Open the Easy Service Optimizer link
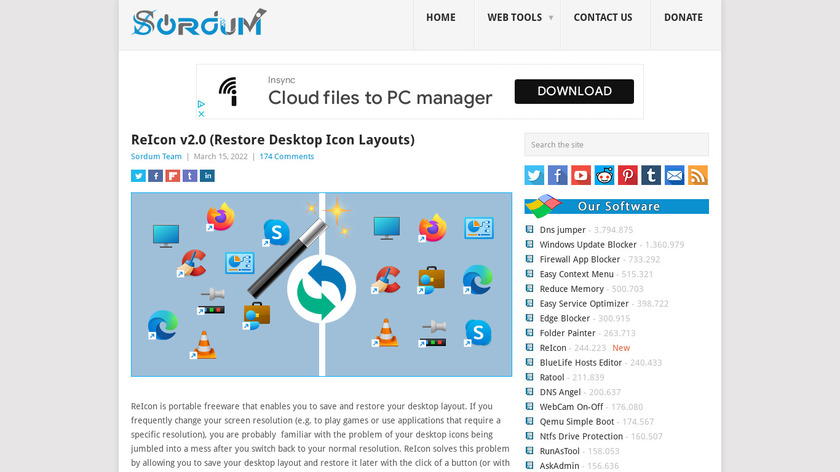 [584, 303]
